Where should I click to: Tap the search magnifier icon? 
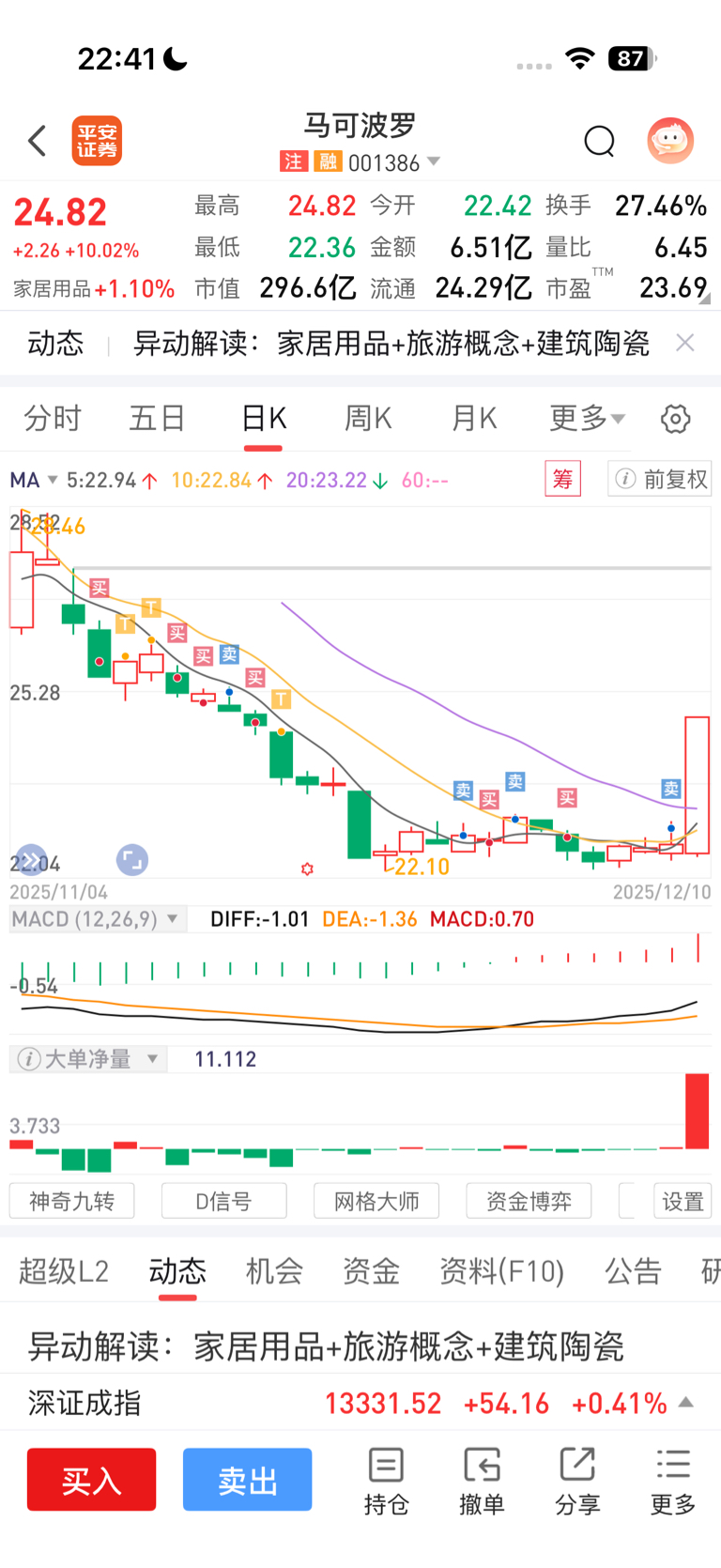point(599,142)
